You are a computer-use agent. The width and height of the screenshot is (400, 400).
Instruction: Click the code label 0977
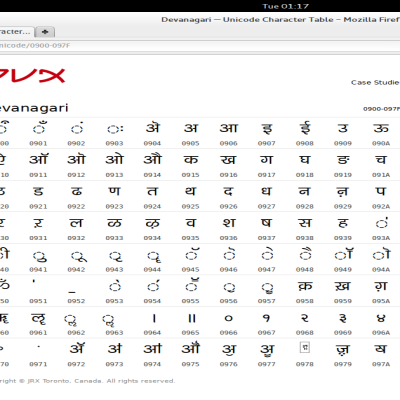267,364
